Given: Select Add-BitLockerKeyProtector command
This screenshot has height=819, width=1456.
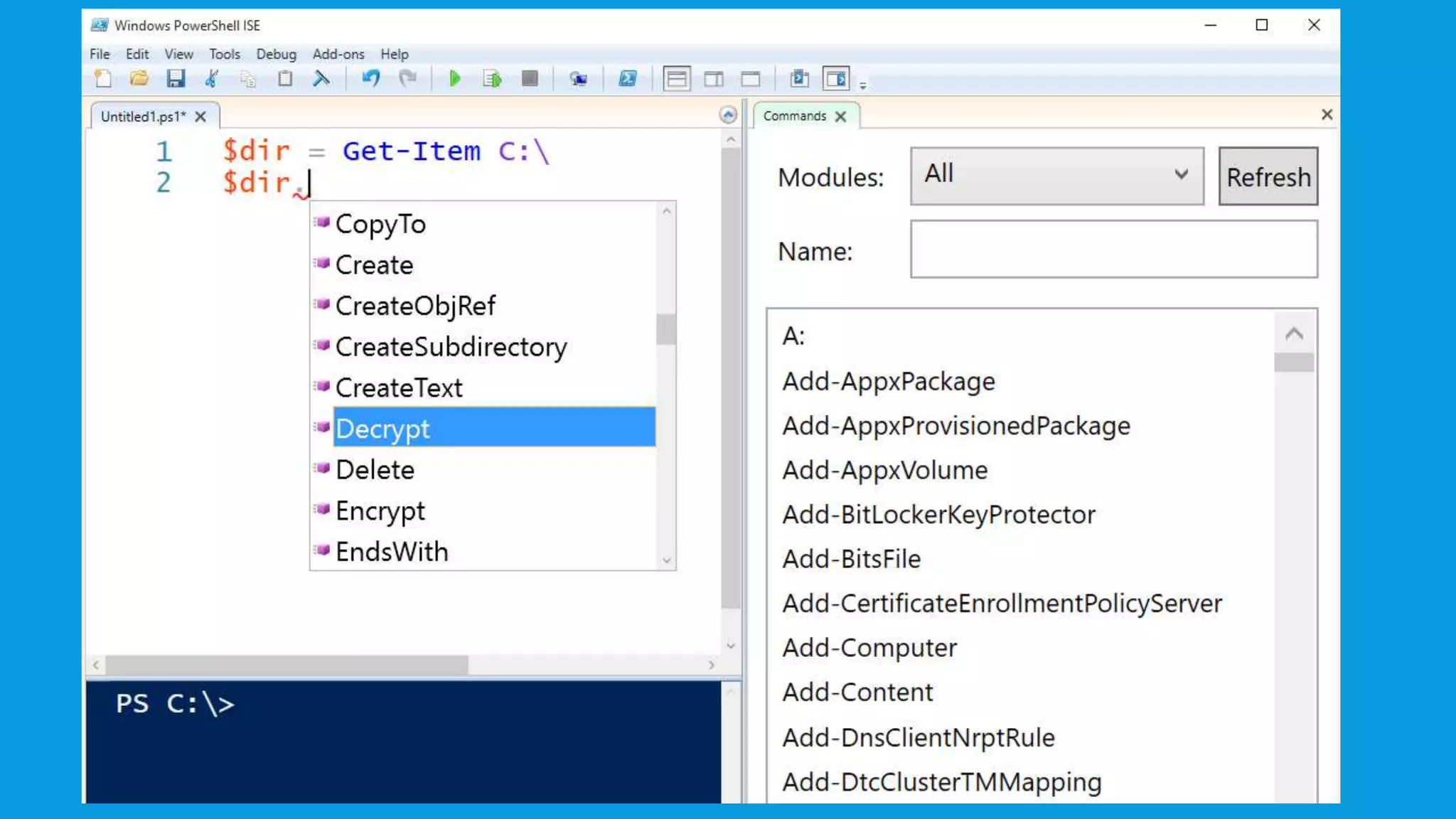Looking at the screenshot, I should tap(938, 515).
